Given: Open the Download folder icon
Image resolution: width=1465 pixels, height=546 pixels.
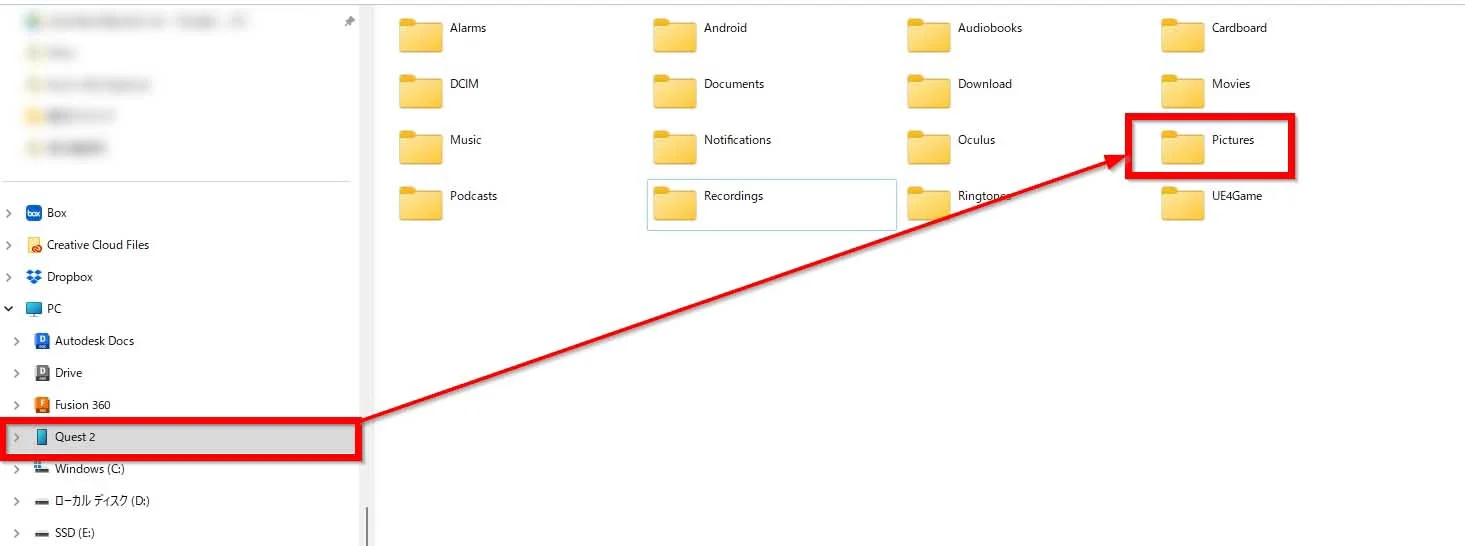Looking at the screenshot, I should [x=928, y=92].
